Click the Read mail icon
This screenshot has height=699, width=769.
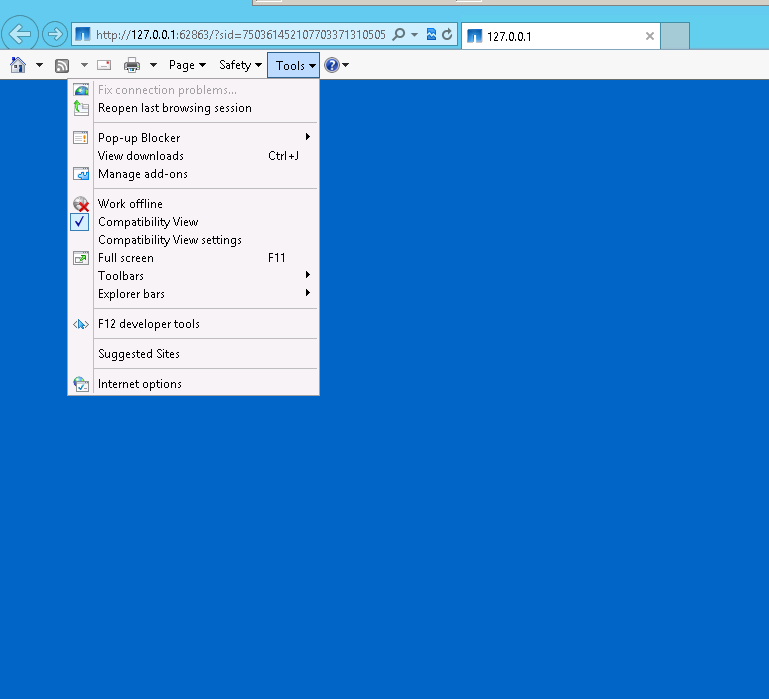coord(104,65)
